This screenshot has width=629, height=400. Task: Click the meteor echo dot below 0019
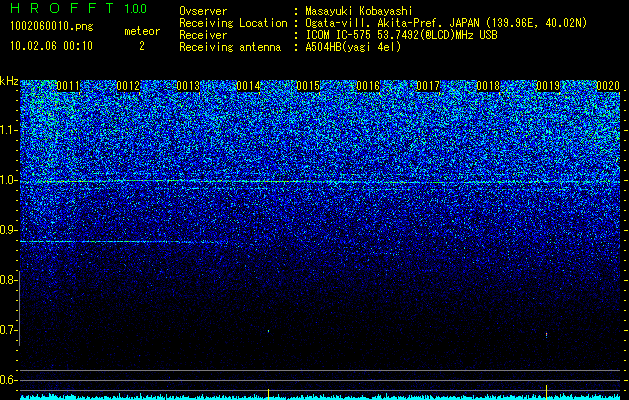pos(546,335)
